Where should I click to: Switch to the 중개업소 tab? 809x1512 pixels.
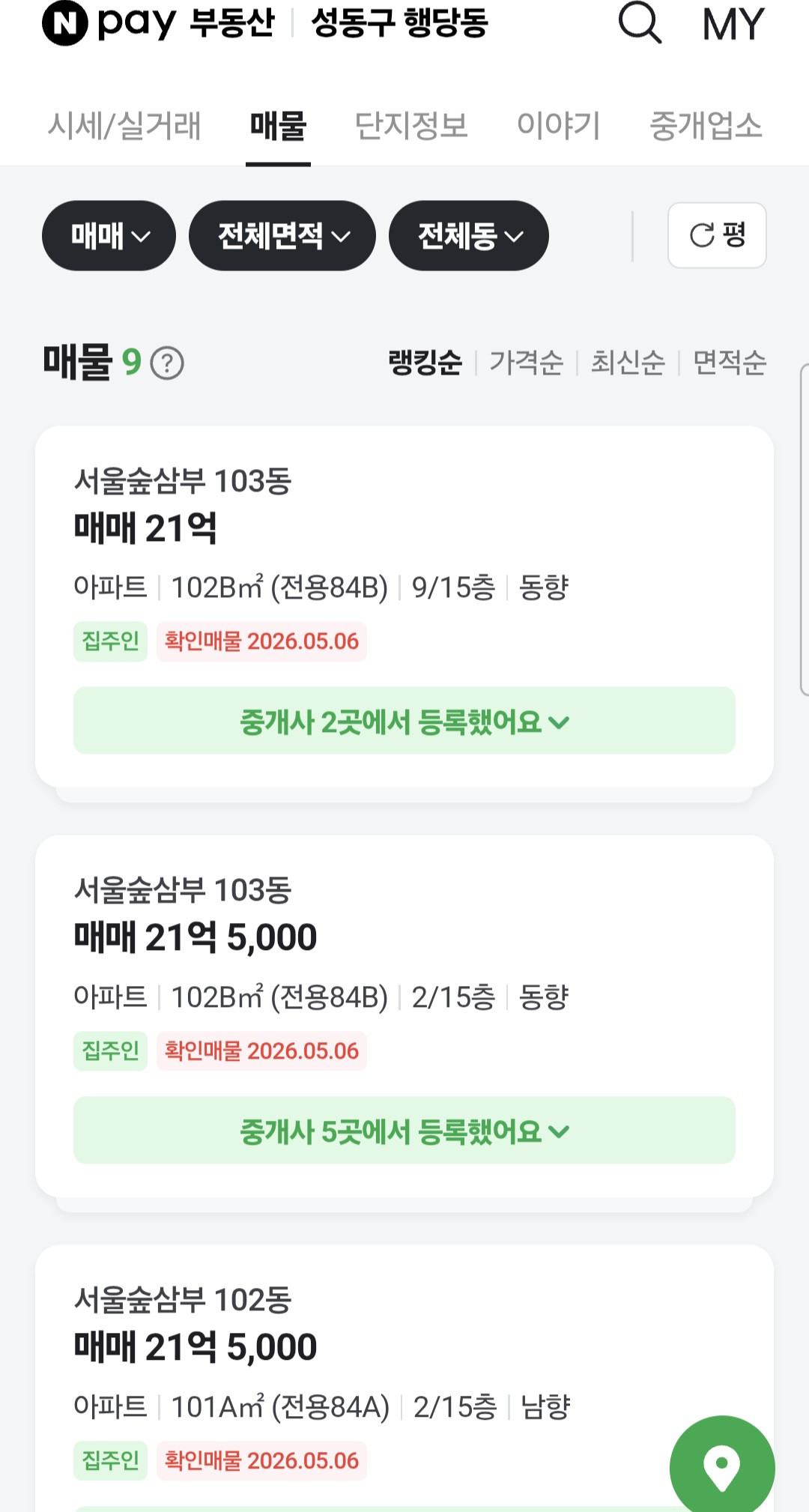[x=706, y=125]
